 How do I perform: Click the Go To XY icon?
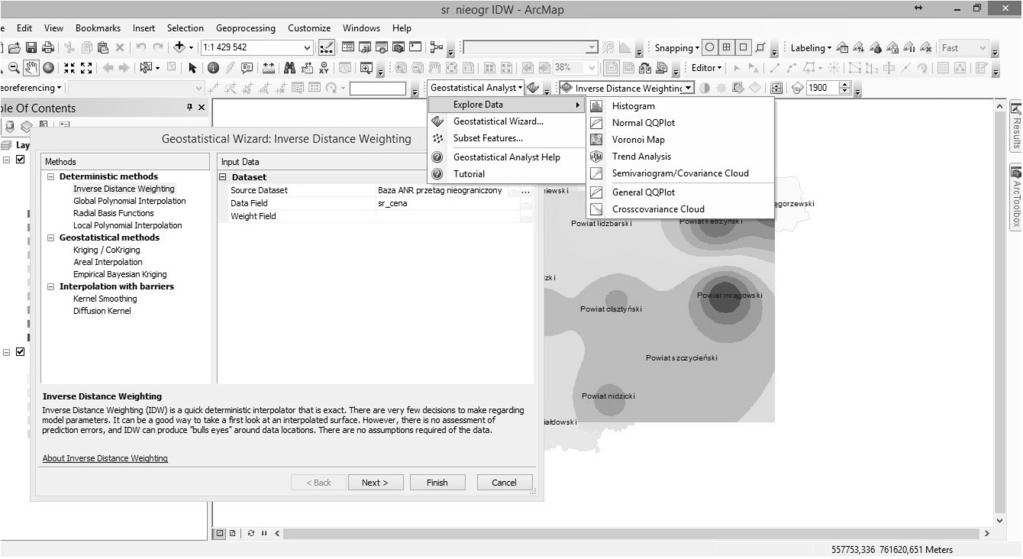(x=324, y=68)
